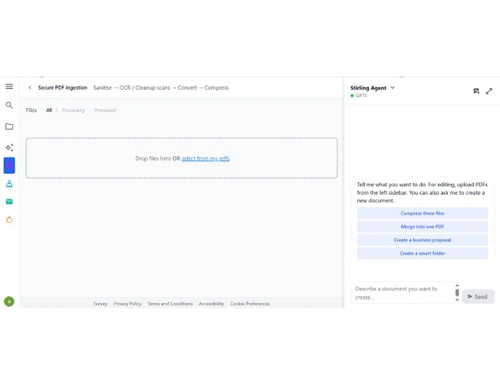Image resolution: width=500 pixels, height=375 pixels.
Task: Click the Files label
Action: point(31,110)
